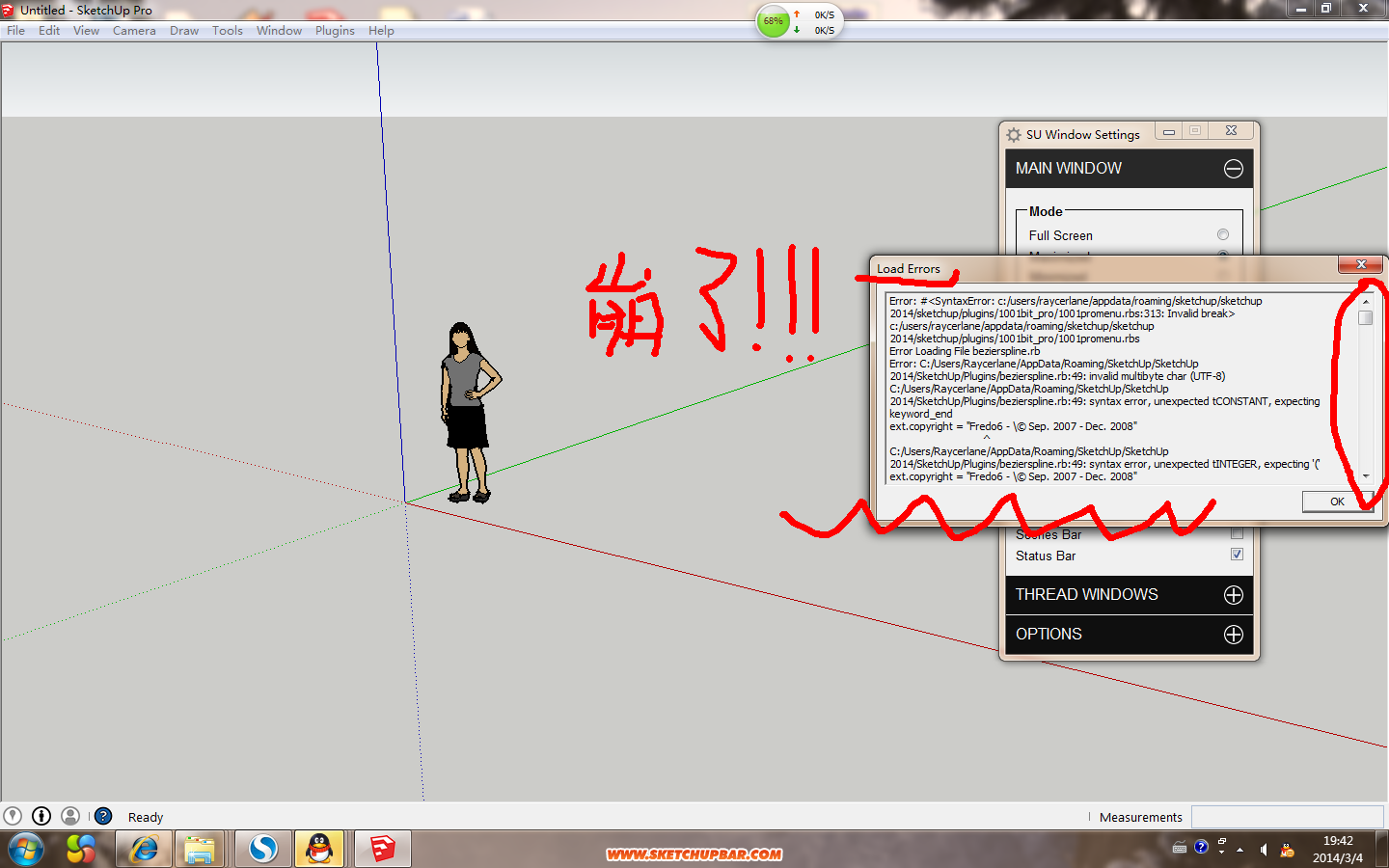Open the Help menu

tap(381, 31)
